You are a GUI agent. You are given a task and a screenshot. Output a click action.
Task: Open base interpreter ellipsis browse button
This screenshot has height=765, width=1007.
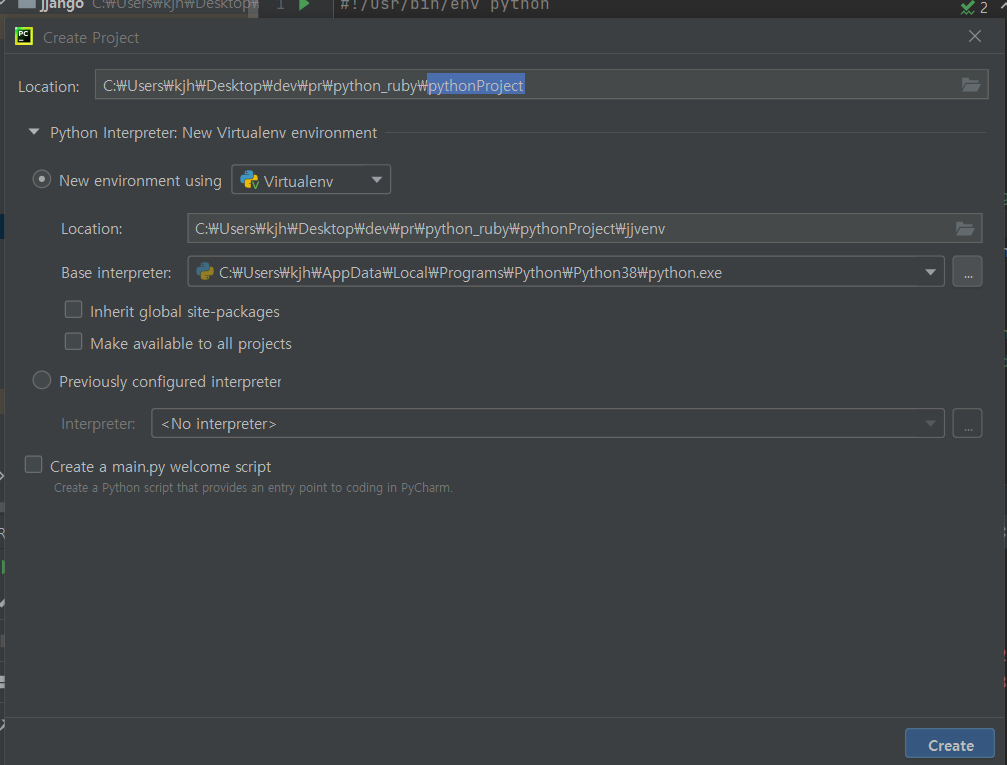[967, 272]
